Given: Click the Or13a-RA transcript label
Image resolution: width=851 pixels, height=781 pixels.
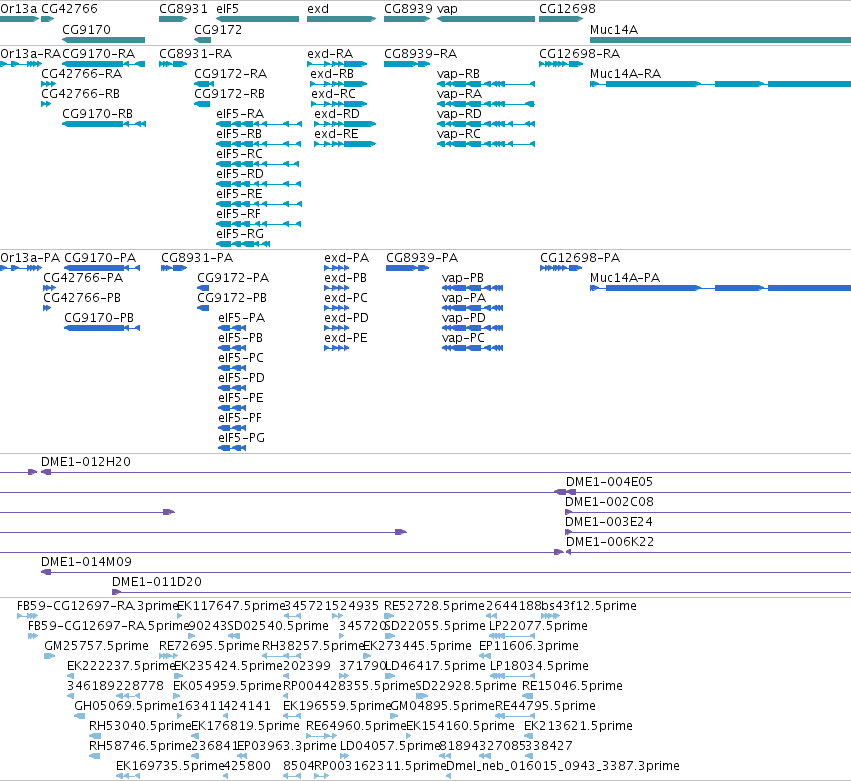Looking at the screenshot, I should 30,53.
